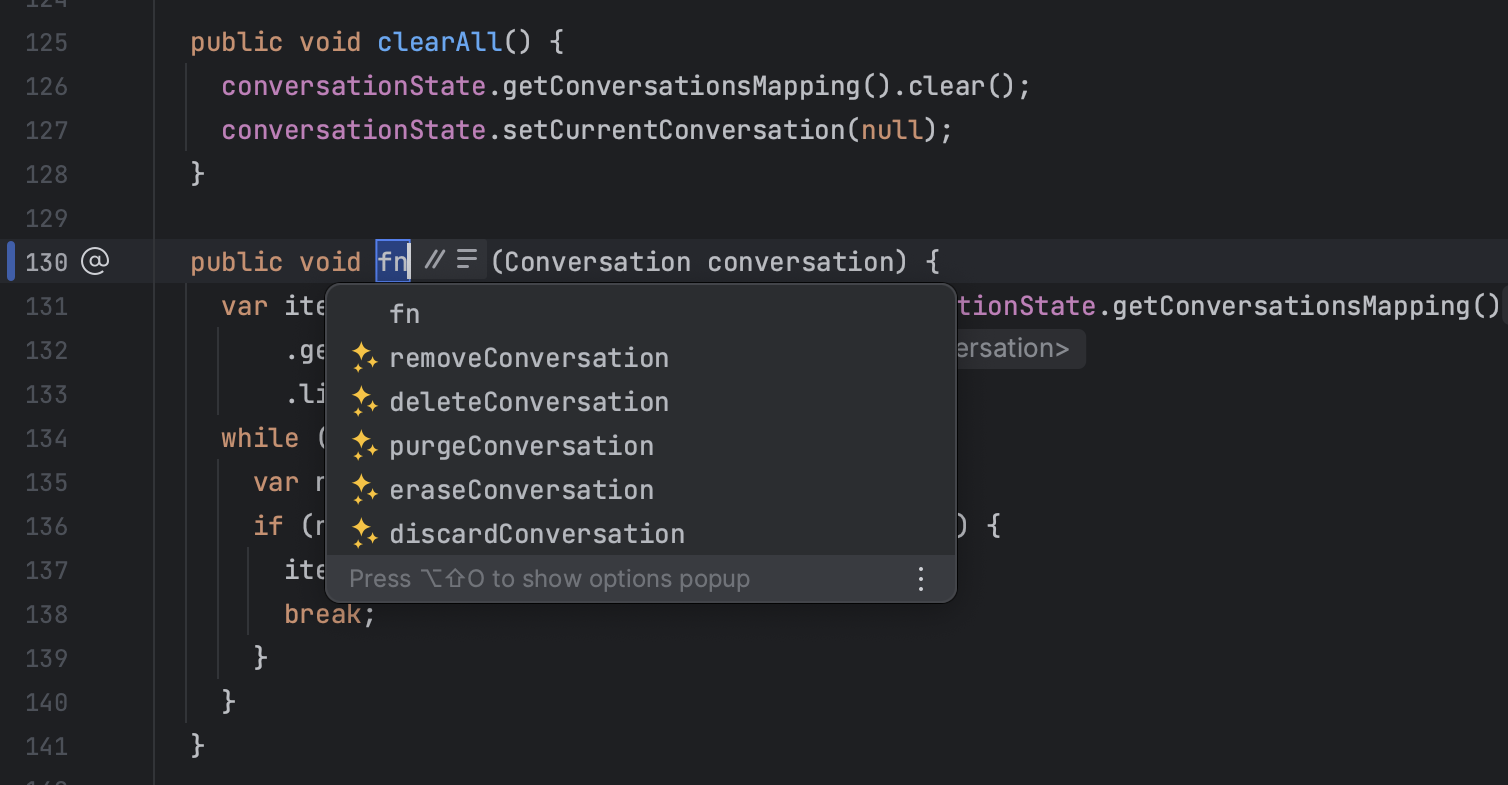1508x785 pixels.
Task: Toggle the rename comments option icon
Action: 434,261
